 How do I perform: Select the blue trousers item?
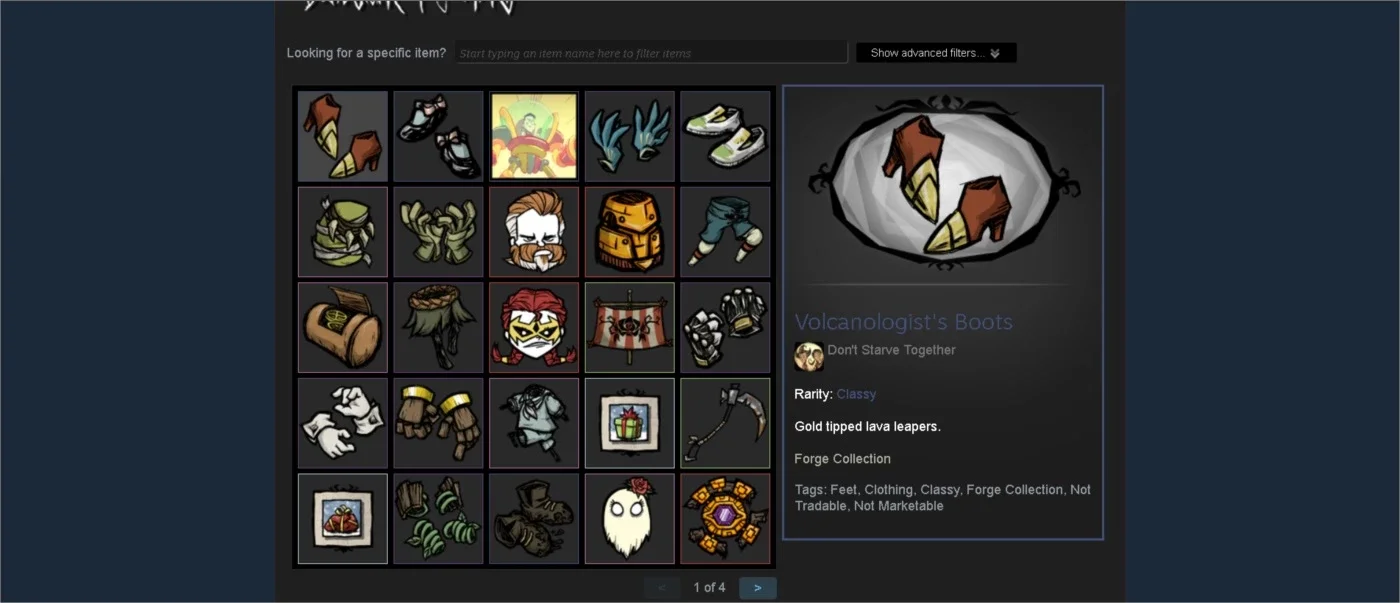(725, 232)
